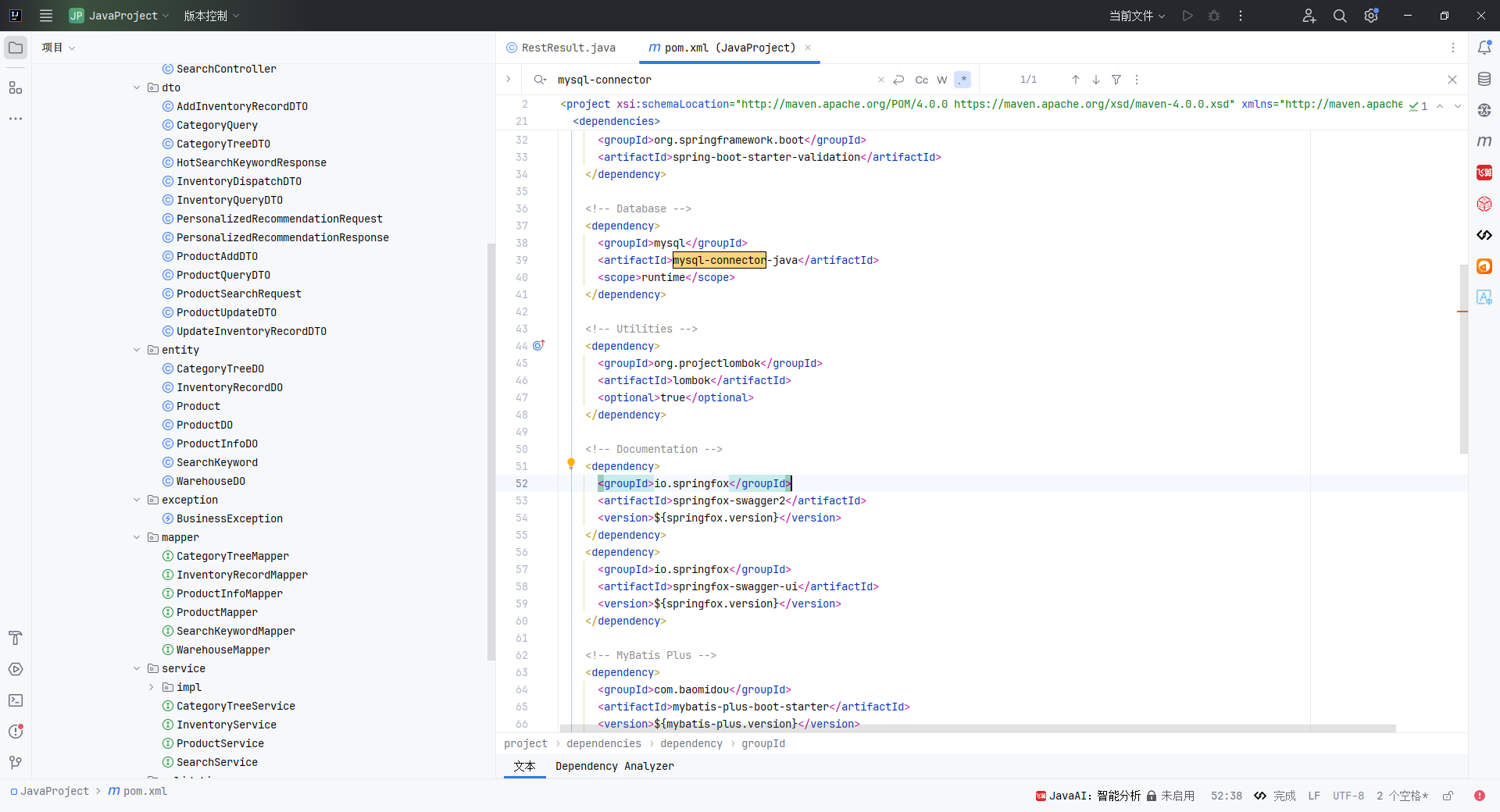Open IDE settings gear icon

(x=1371, y=16)
